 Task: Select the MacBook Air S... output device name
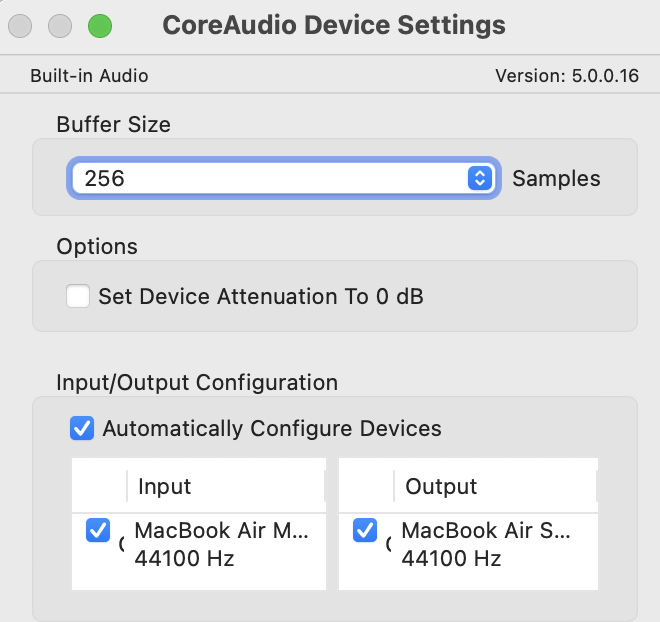coord(486,531)
